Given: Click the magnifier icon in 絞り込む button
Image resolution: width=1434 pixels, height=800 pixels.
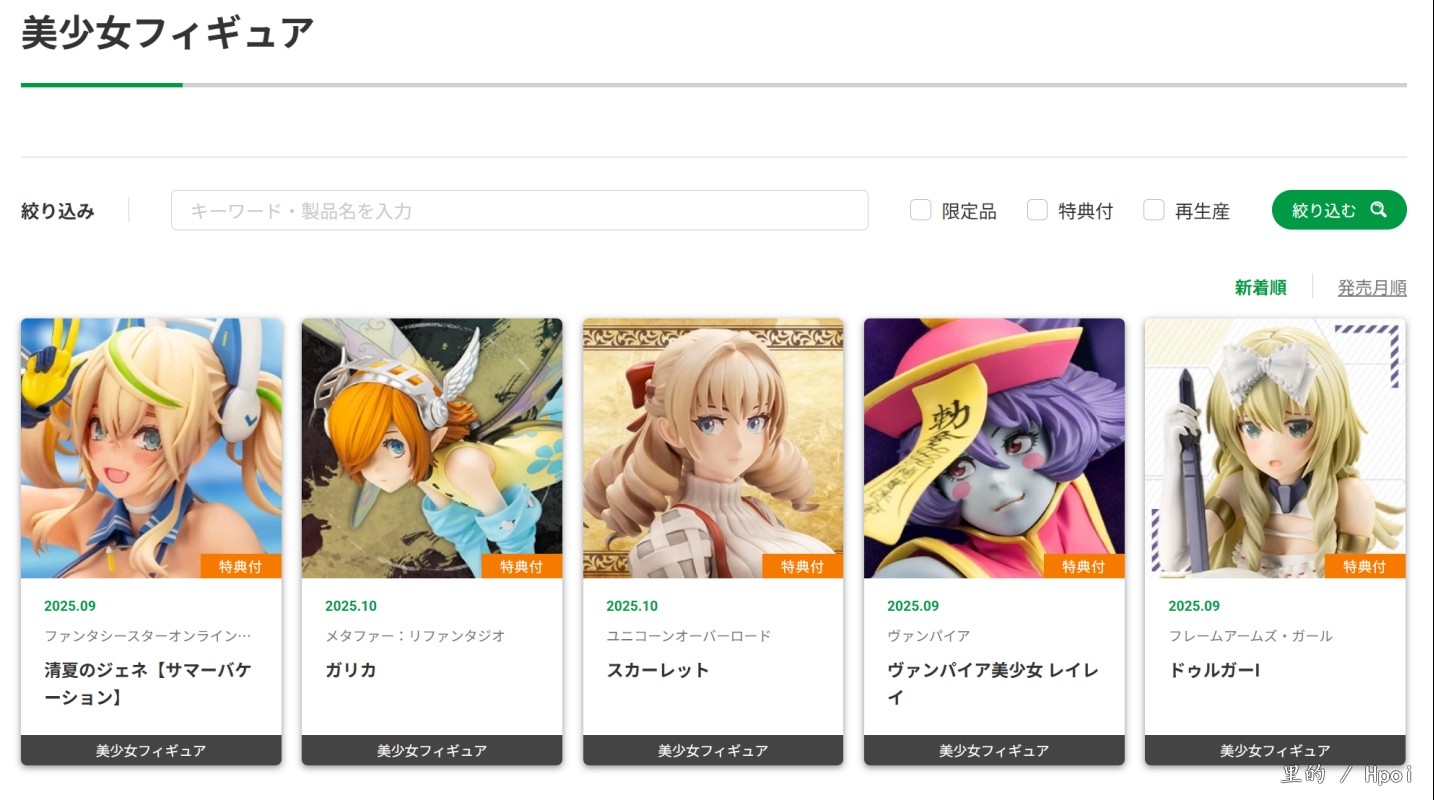Looking at the screenshot, I should (x=1378, y=210).
